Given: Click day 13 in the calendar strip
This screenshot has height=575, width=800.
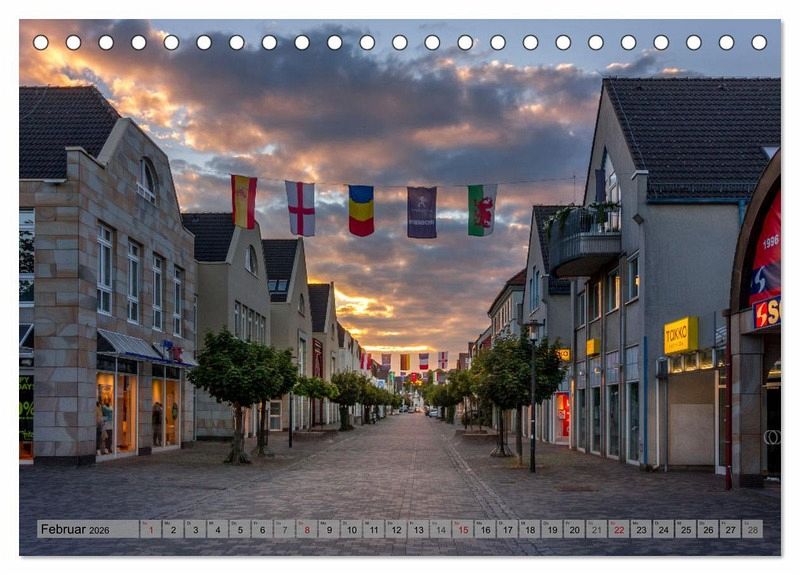Looking at the screenshot, I should click(418, 529).
